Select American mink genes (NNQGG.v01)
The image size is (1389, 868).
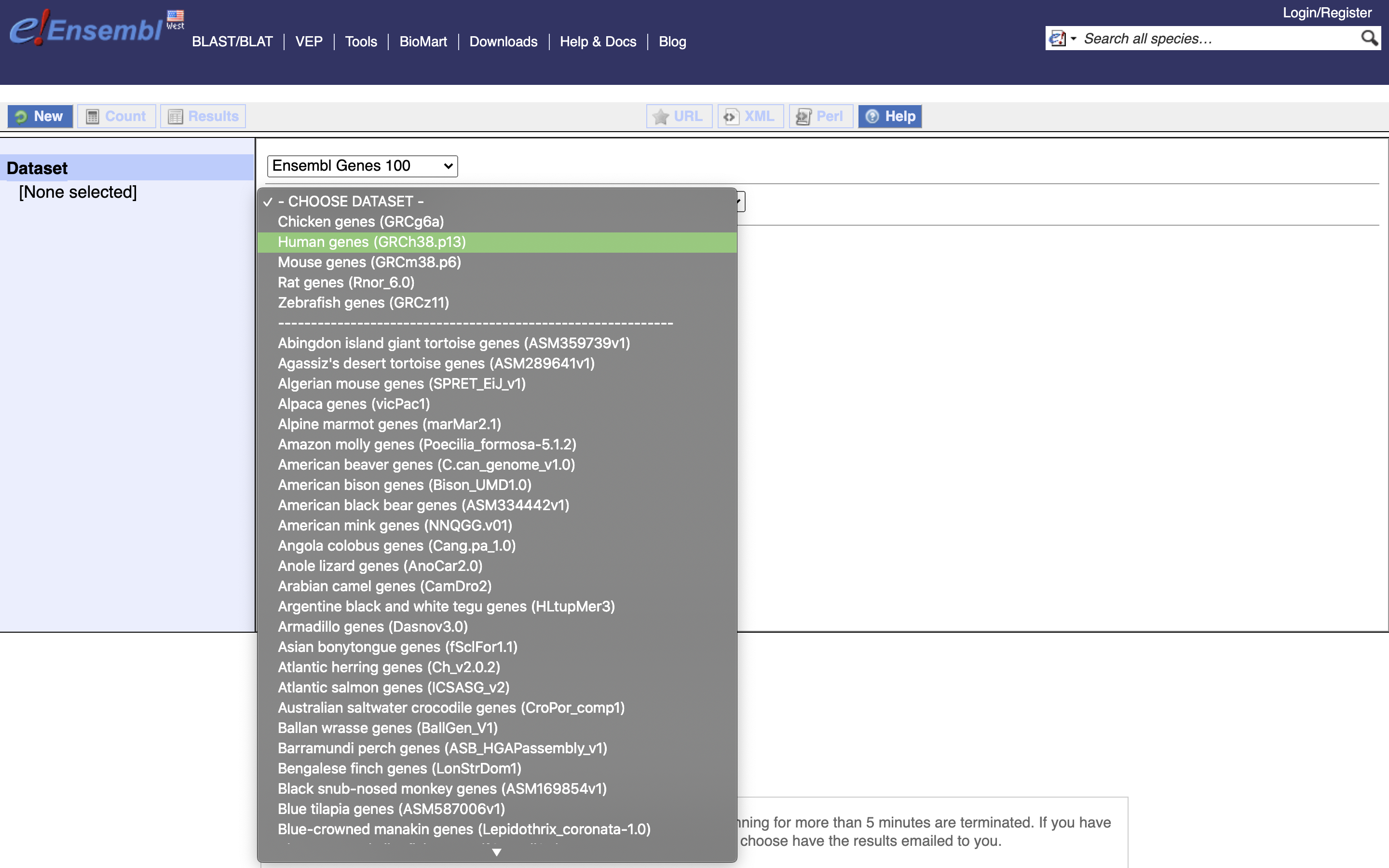[497, 525]
